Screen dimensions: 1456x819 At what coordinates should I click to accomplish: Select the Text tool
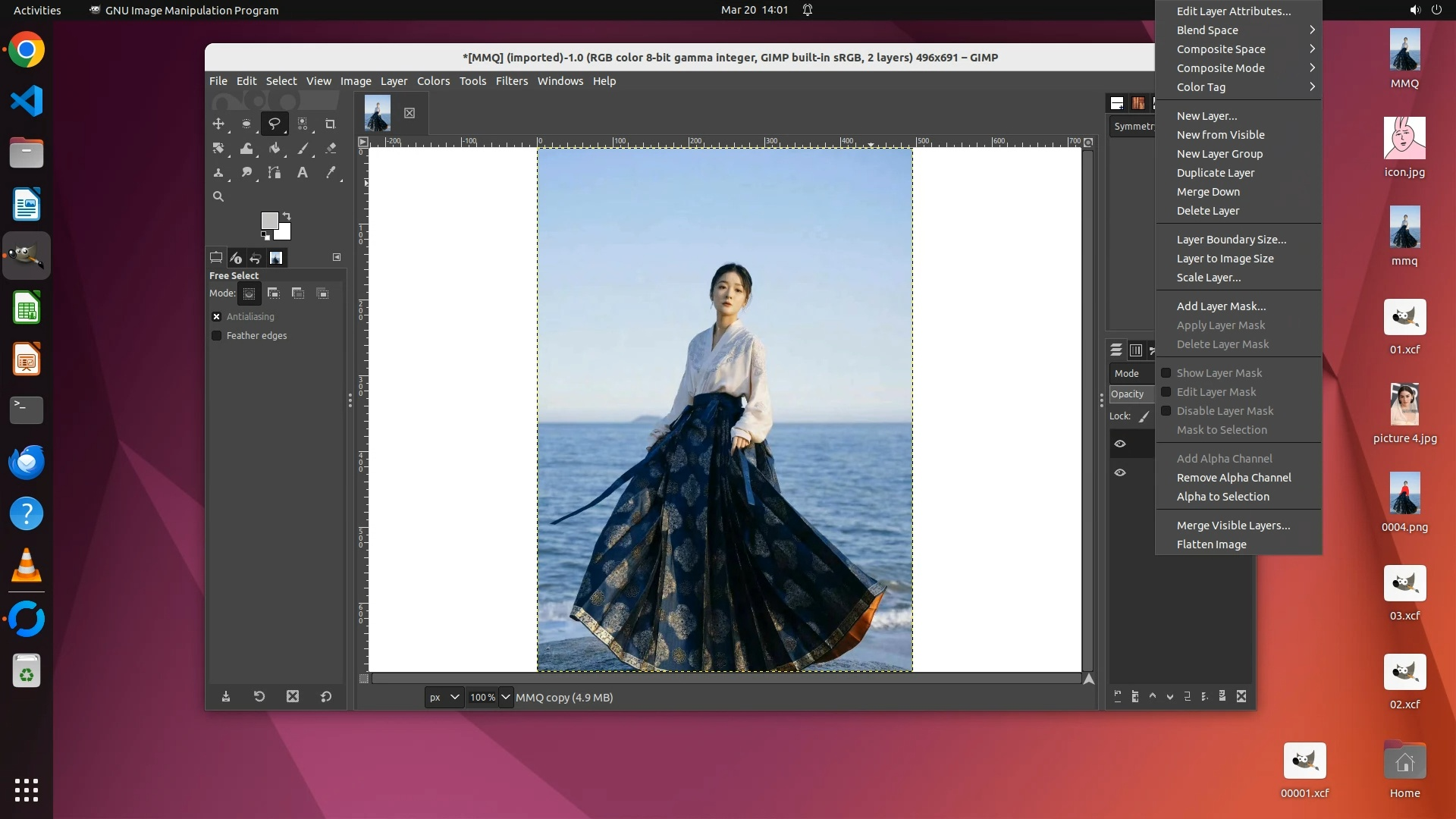(x=303, y=173)
